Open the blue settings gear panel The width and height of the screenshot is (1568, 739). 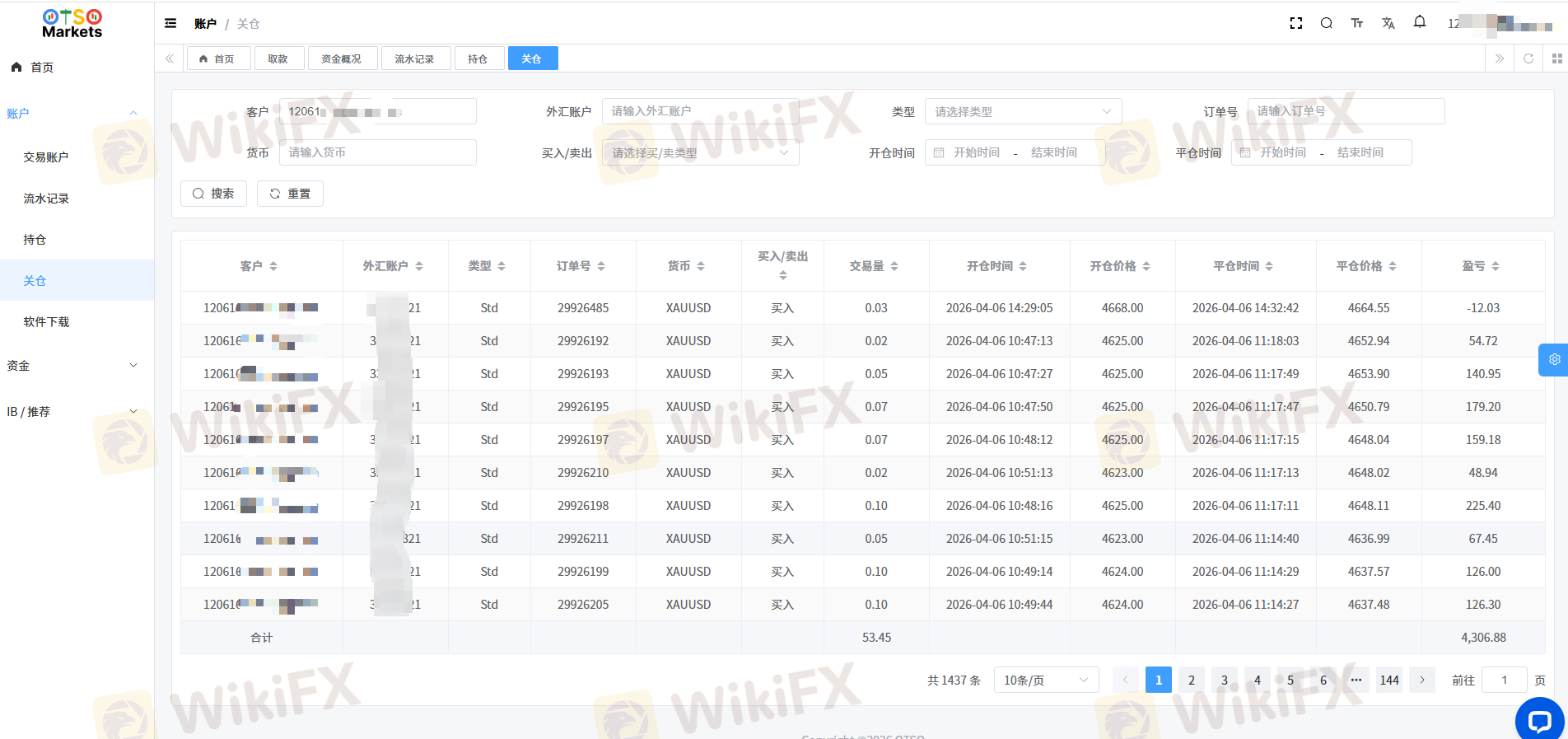pyautogui.click(x=1553, y=360)
